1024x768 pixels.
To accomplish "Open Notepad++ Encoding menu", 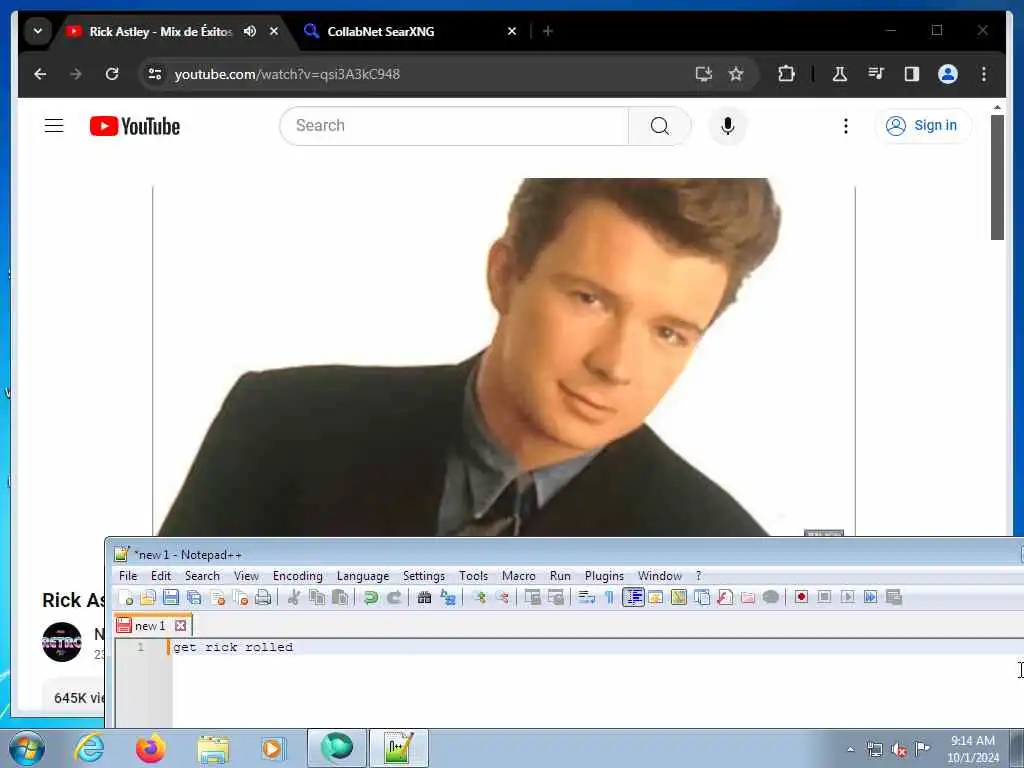I will [x=297, y=575].
